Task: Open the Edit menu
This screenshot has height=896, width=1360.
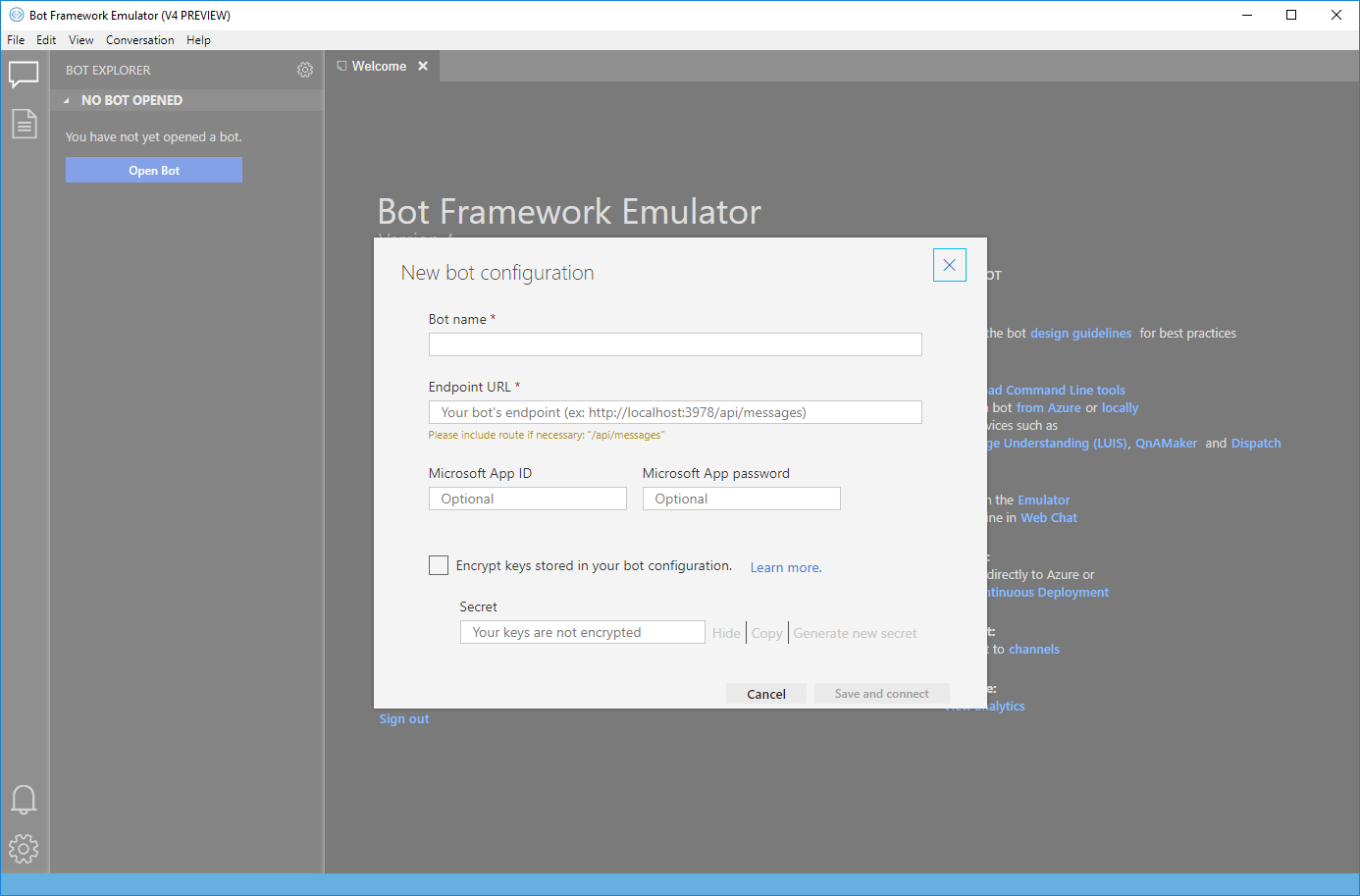Action: pos(46,40)
